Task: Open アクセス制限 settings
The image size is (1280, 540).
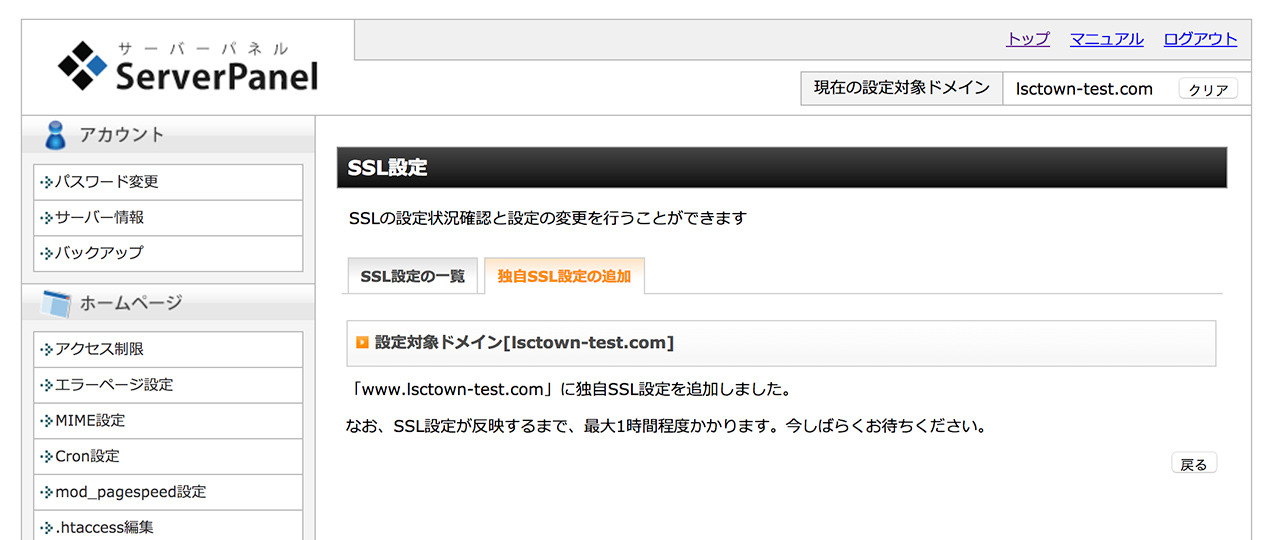Action: click(99, 349)
